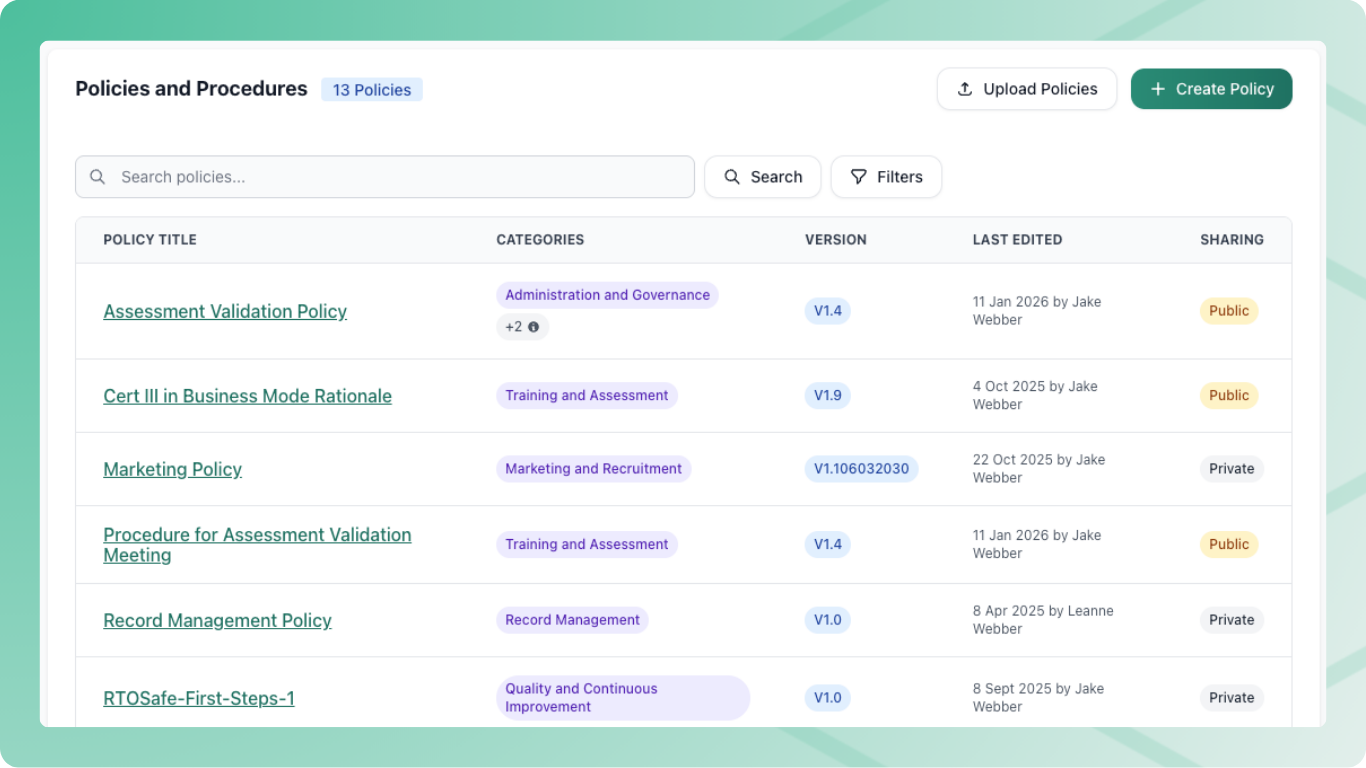Click the magnifier icon on Search button
The height and width of the screenshot is (768, 1366).
tap(732, 177)
